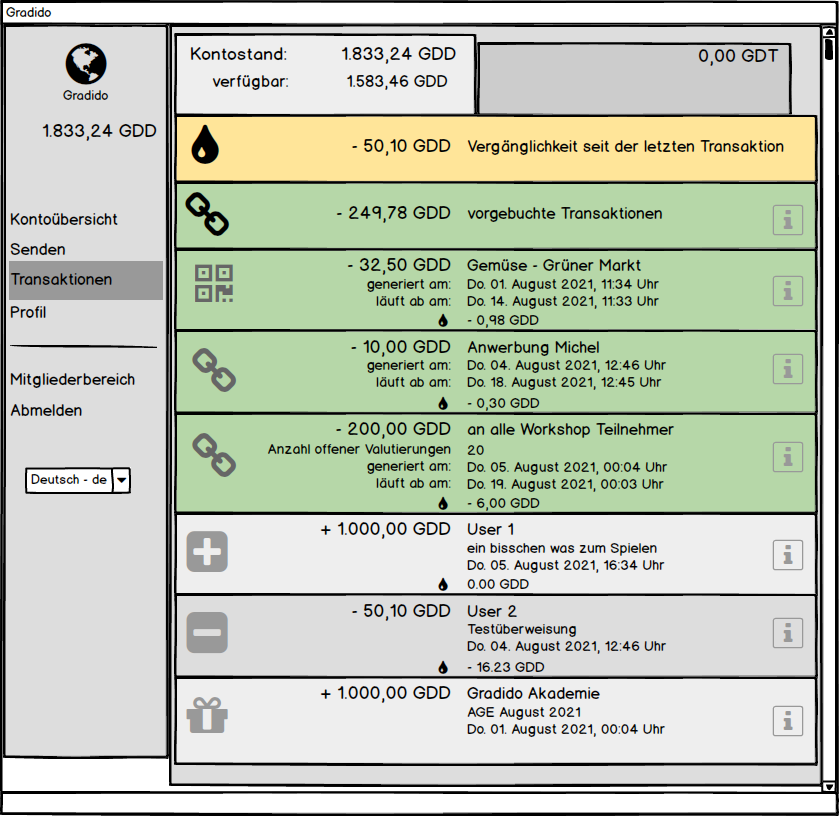Screen dimensions: 839x816
Task: Click the scrollbar down arrow
Action: coord(828,787)
